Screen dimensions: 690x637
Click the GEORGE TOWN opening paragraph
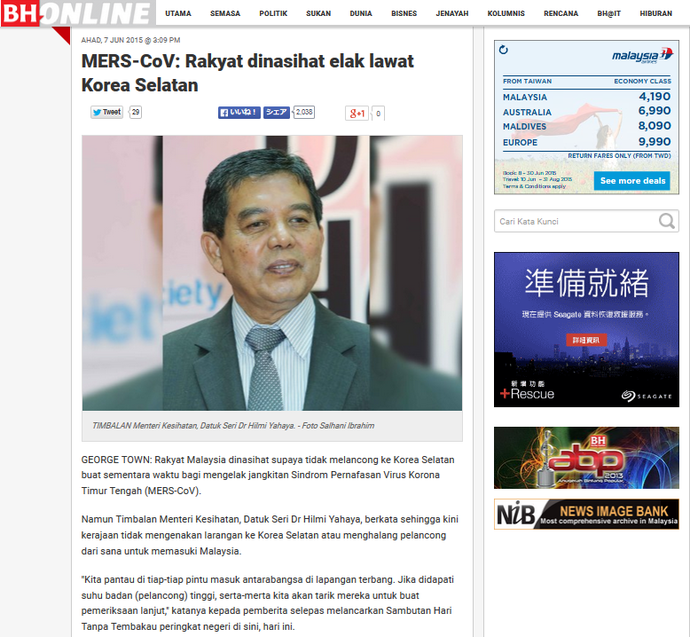click(268, 475)
